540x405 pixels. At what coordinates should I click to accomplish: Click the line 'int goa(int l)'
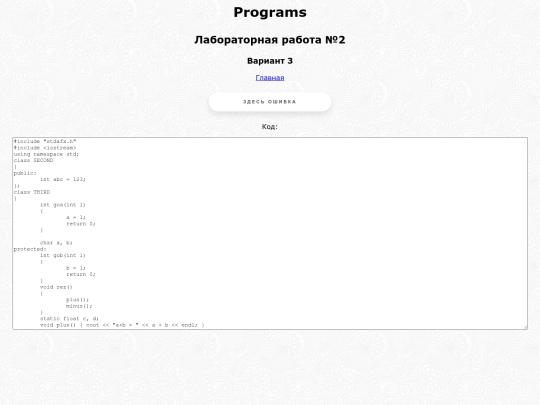point(63,205)
